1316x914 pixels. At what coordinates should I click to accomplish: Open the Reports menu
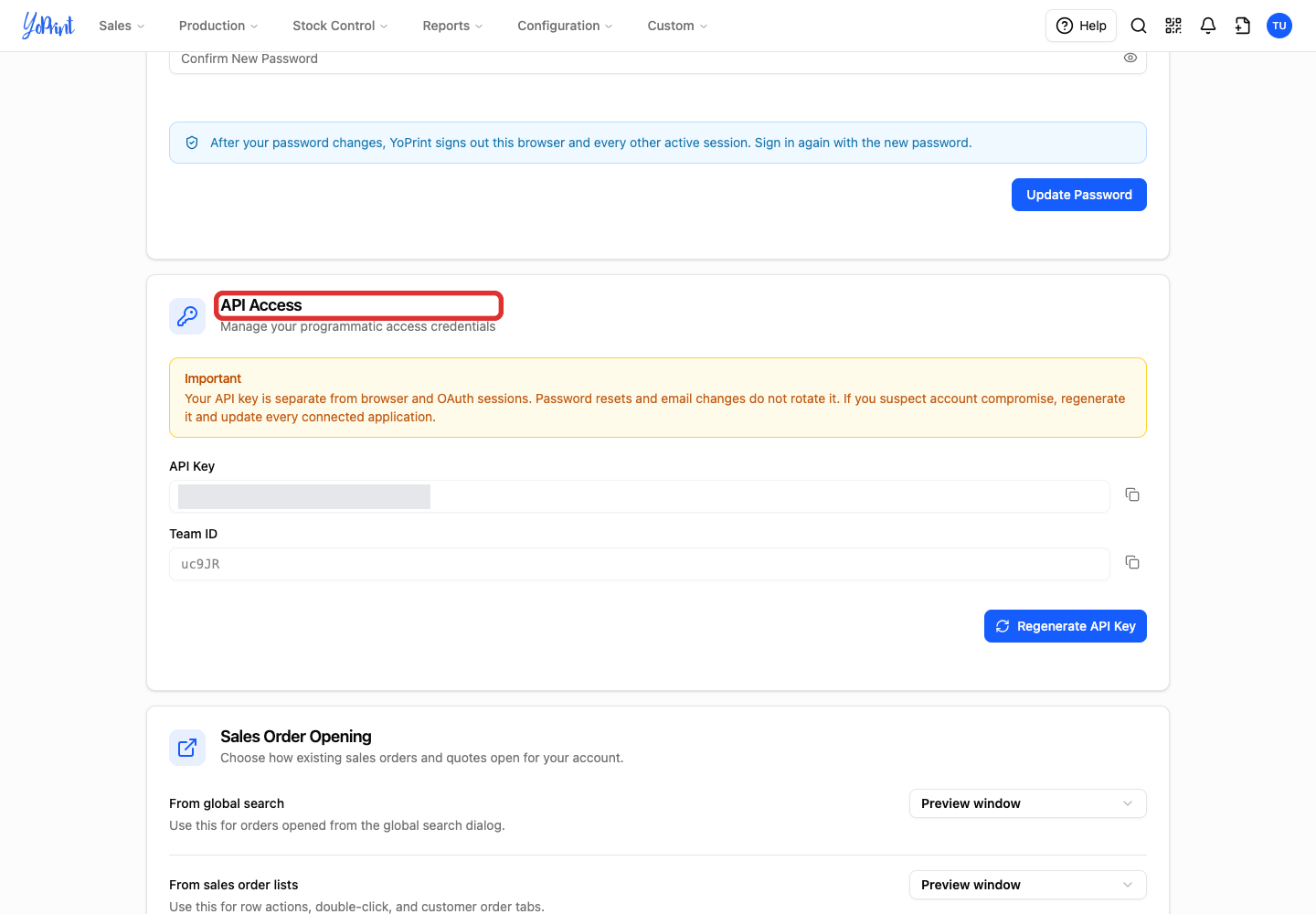452,26
